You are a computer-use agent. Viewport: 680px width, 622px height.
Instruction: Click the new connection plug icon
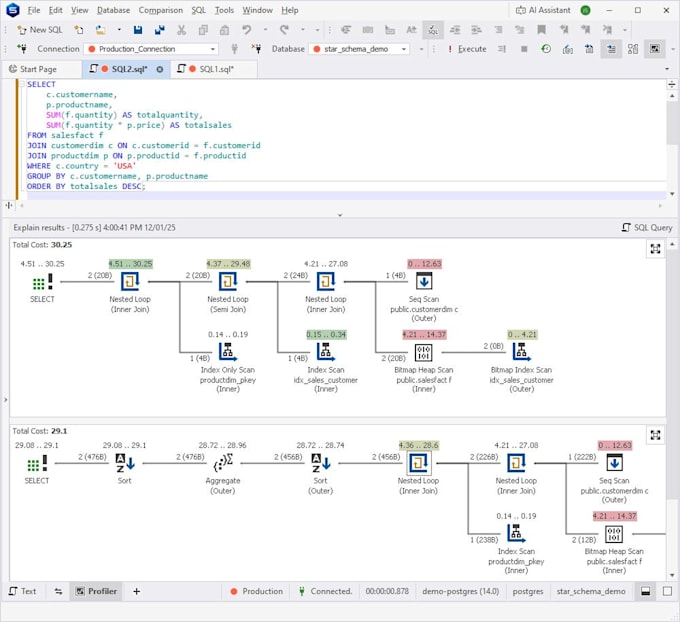[22, 49]
